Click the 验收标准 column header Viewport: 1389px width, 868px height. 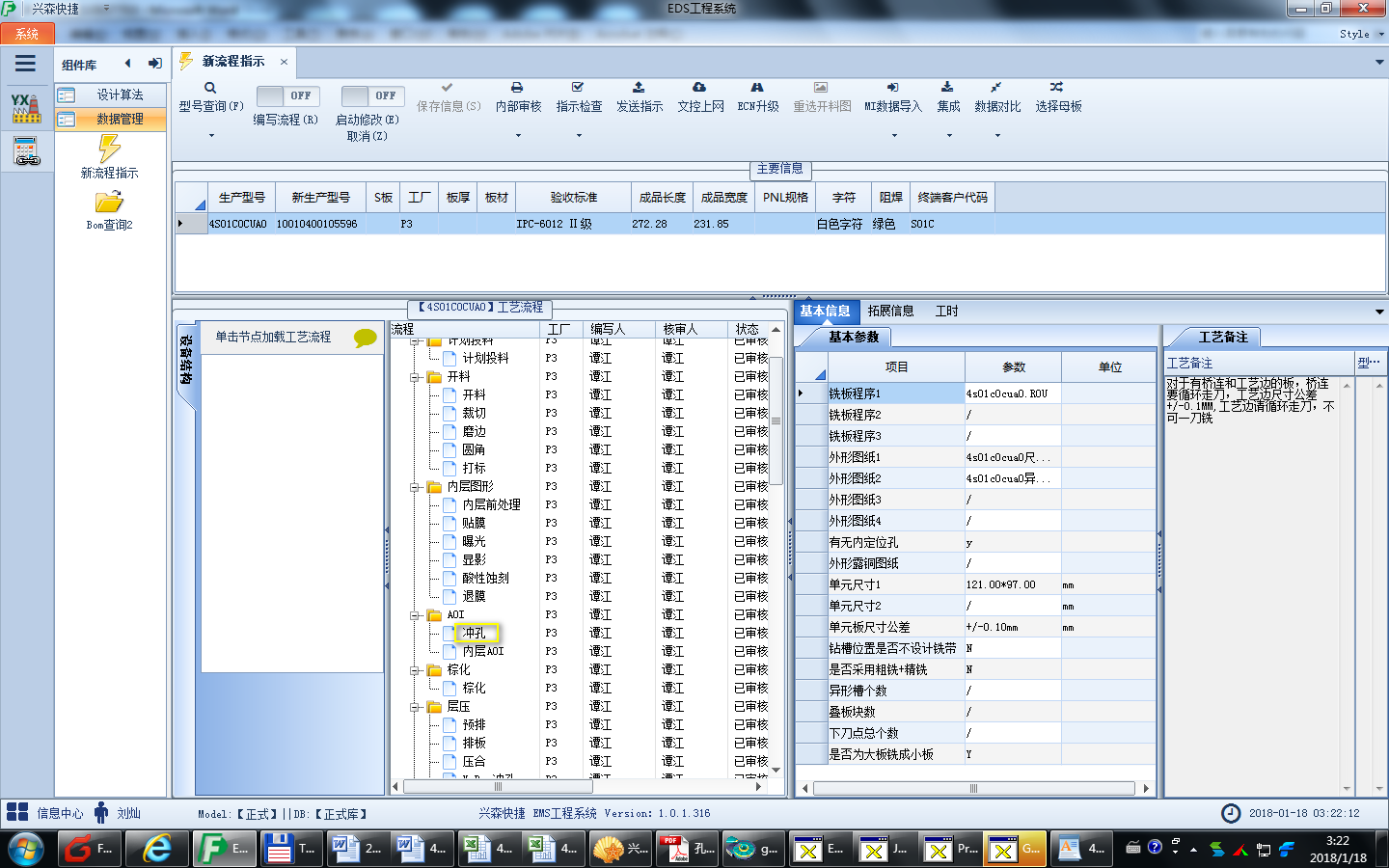574,197
